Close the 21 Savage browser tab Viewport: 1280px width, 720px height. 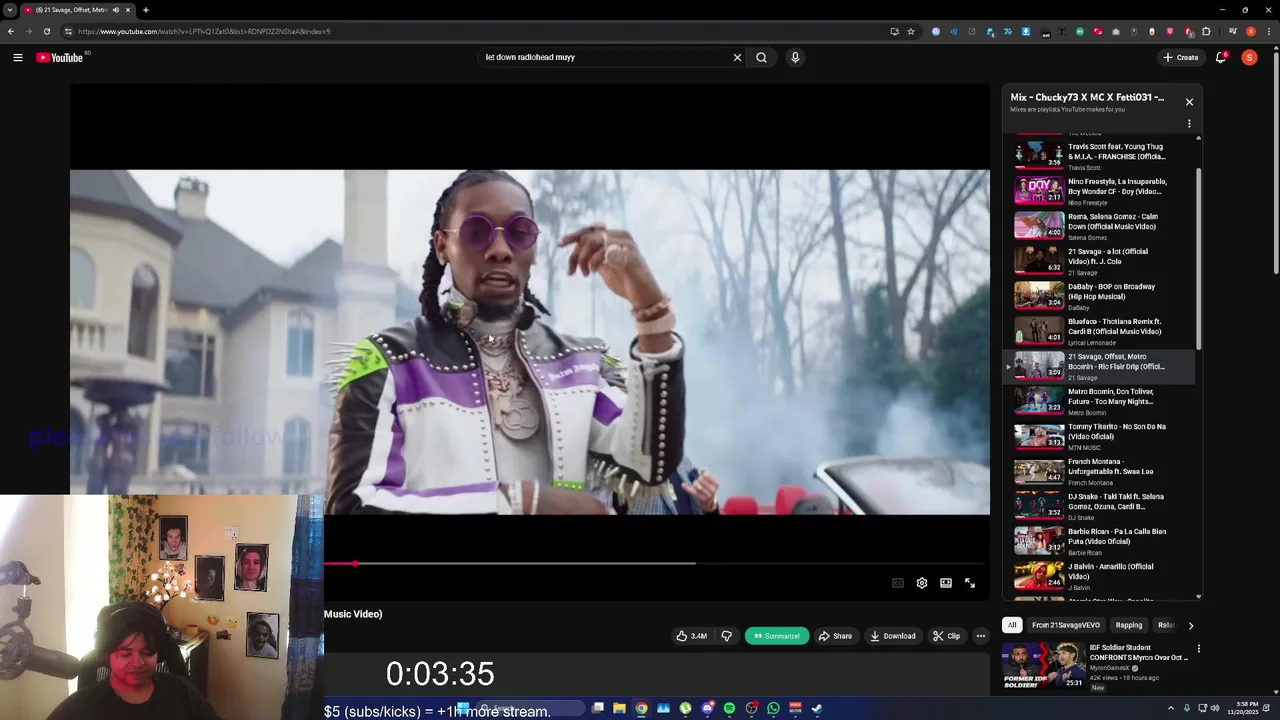click(128, 10)
